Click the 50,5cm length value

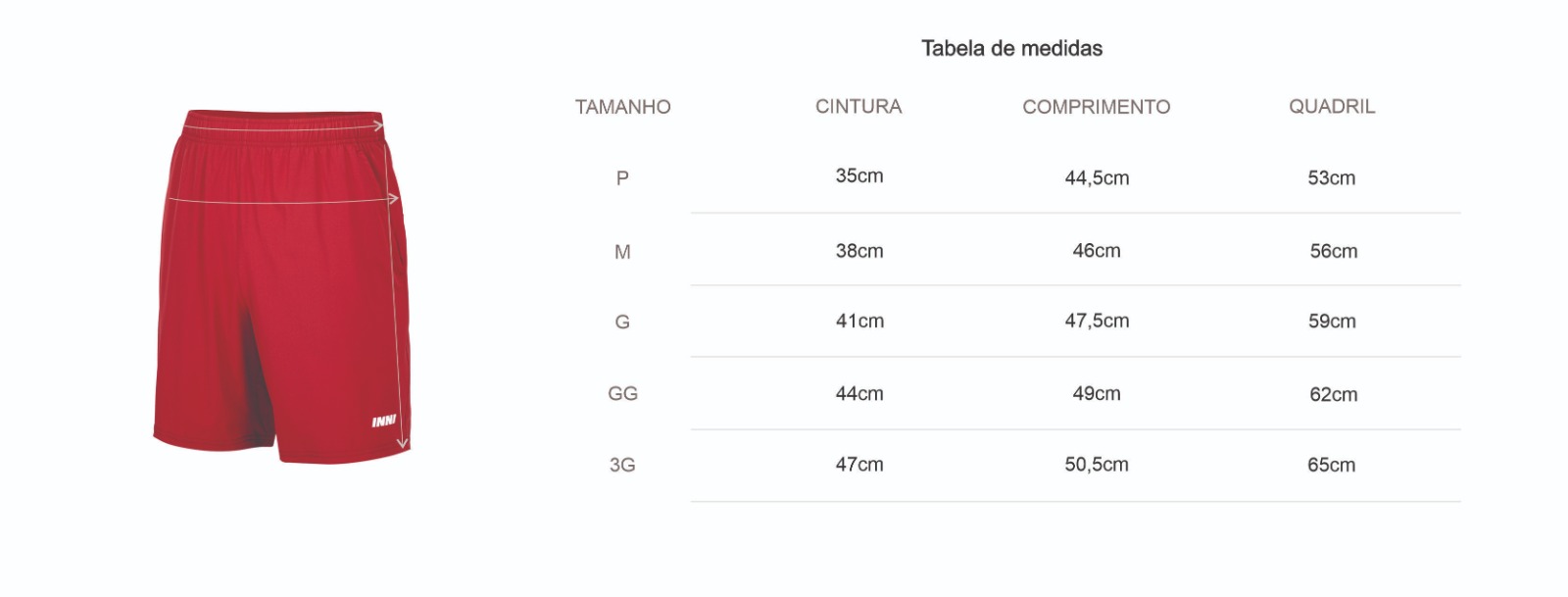pyautogui.click(x=1097, y=464)
